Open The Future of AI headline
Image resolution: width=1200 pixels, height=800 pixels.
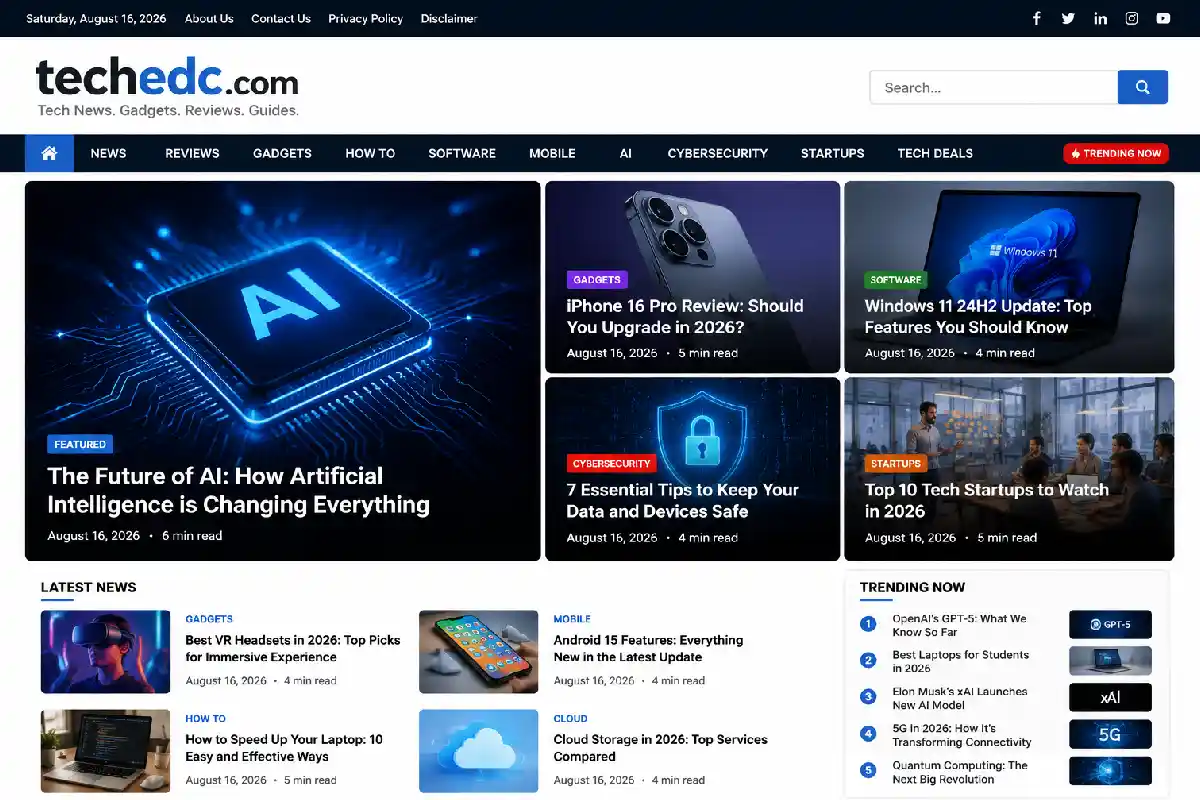pyautogui.click(x=238, y=490)
